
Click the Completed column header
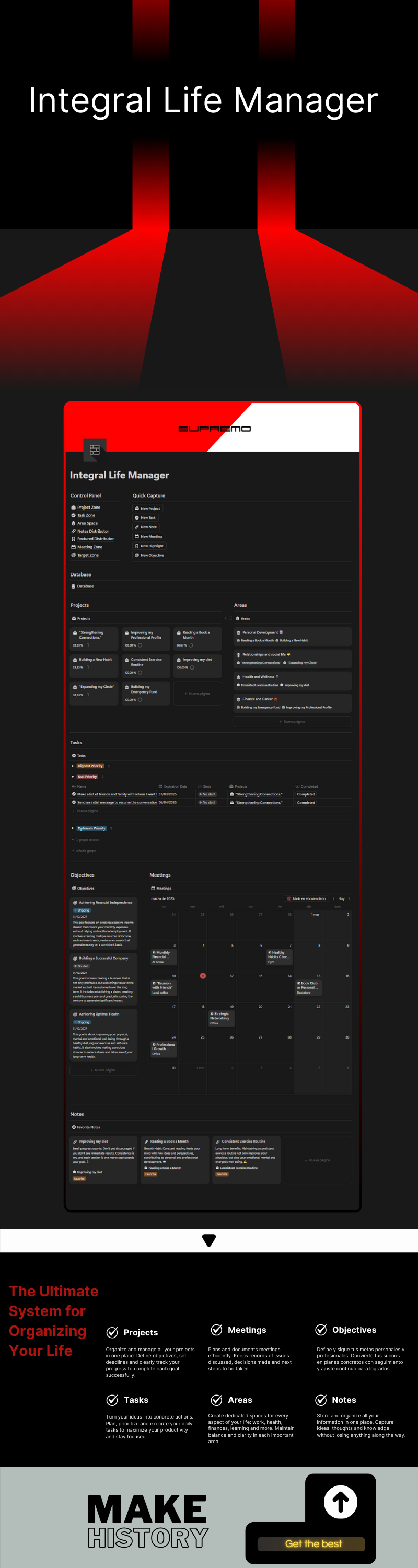[307, 787]
